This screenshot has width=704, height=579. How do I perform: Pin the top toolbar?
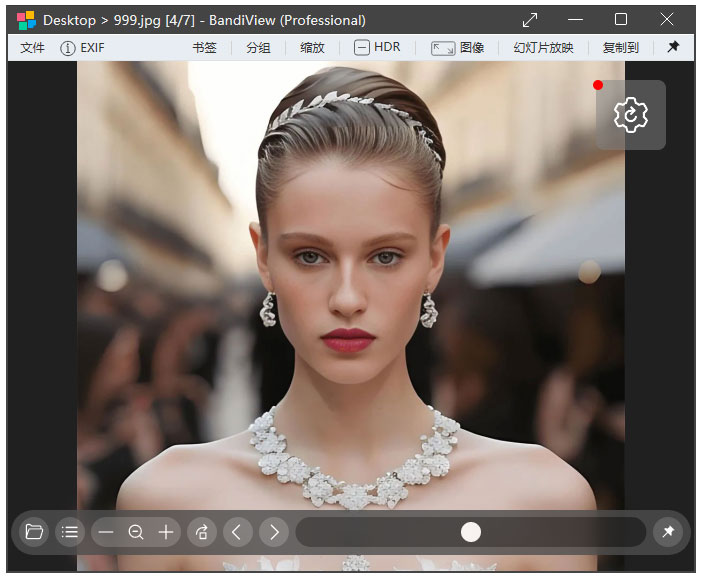[673, 47]
